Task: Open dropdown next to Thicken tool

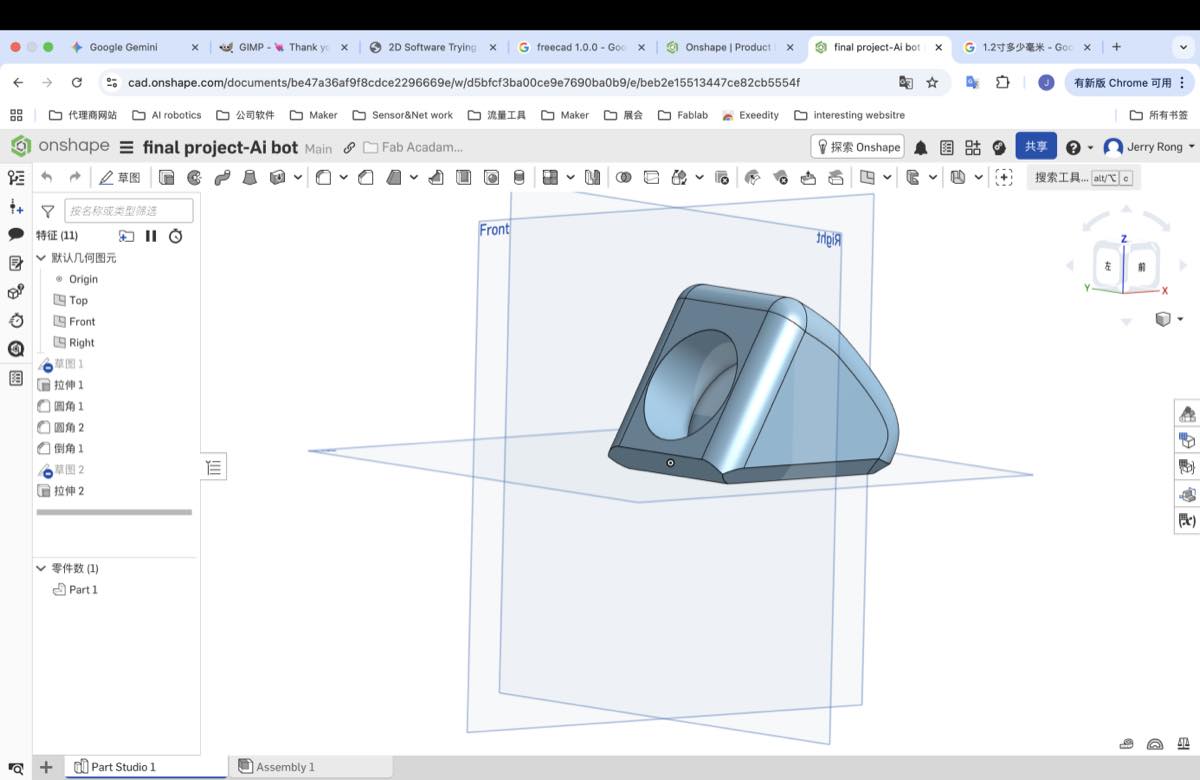Action: [298, 178]
